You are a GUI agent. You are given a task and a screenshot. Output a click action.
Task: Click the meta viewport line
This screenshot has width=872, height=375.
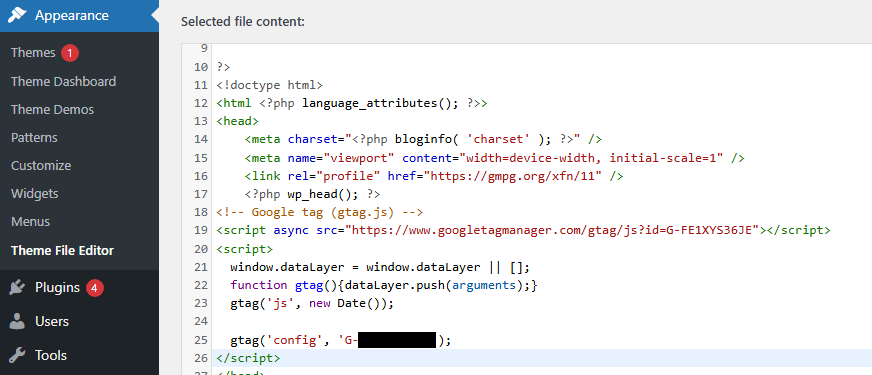coord(494,158)
